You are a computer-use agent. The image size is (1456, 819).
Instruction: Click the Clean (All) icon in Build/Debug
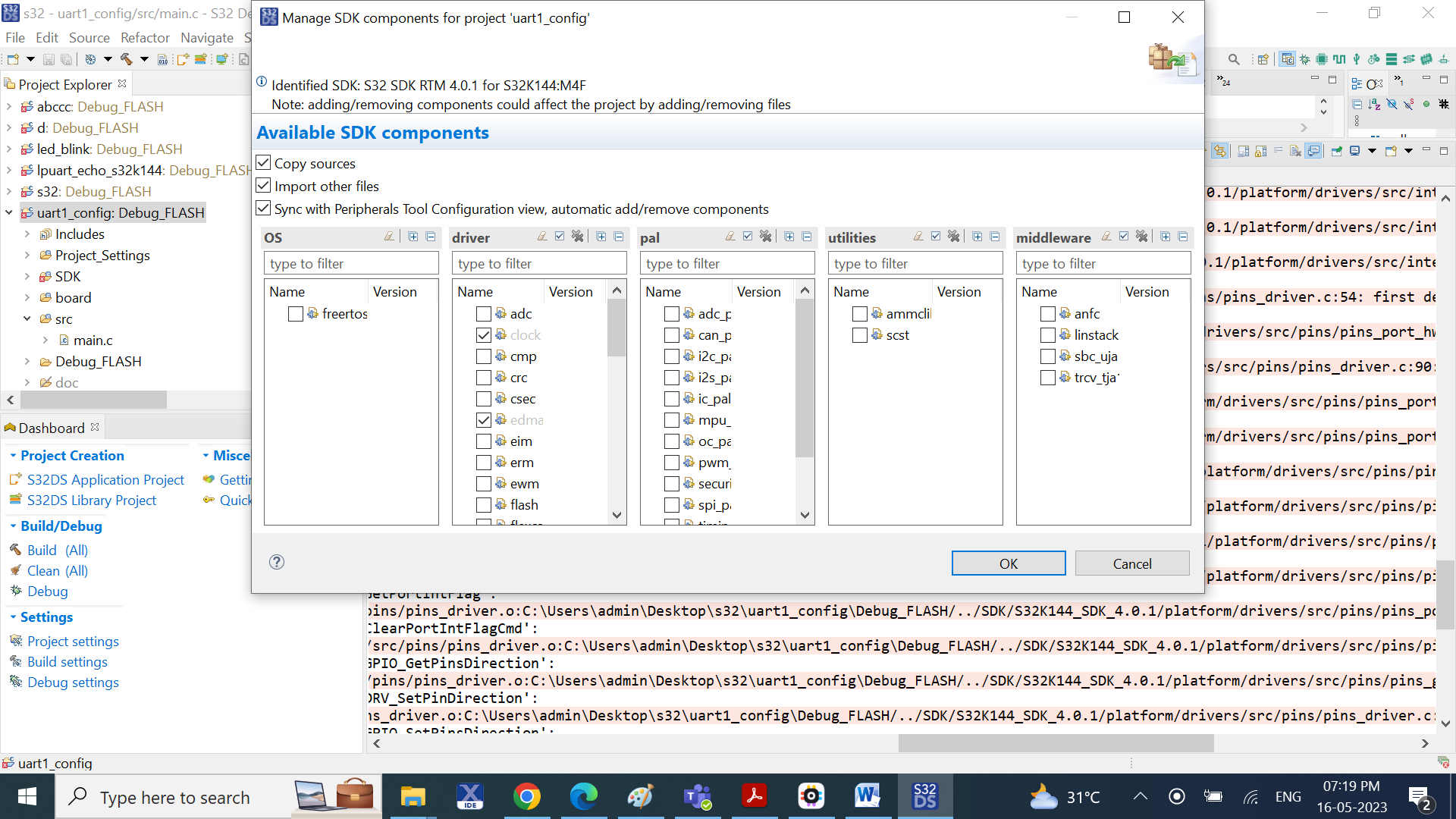pyautogui.click(x=17, y=570)
